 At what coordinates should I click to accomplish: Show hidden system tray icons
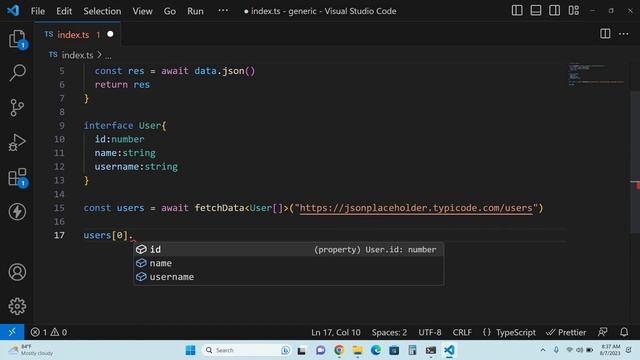pos(543,350)
